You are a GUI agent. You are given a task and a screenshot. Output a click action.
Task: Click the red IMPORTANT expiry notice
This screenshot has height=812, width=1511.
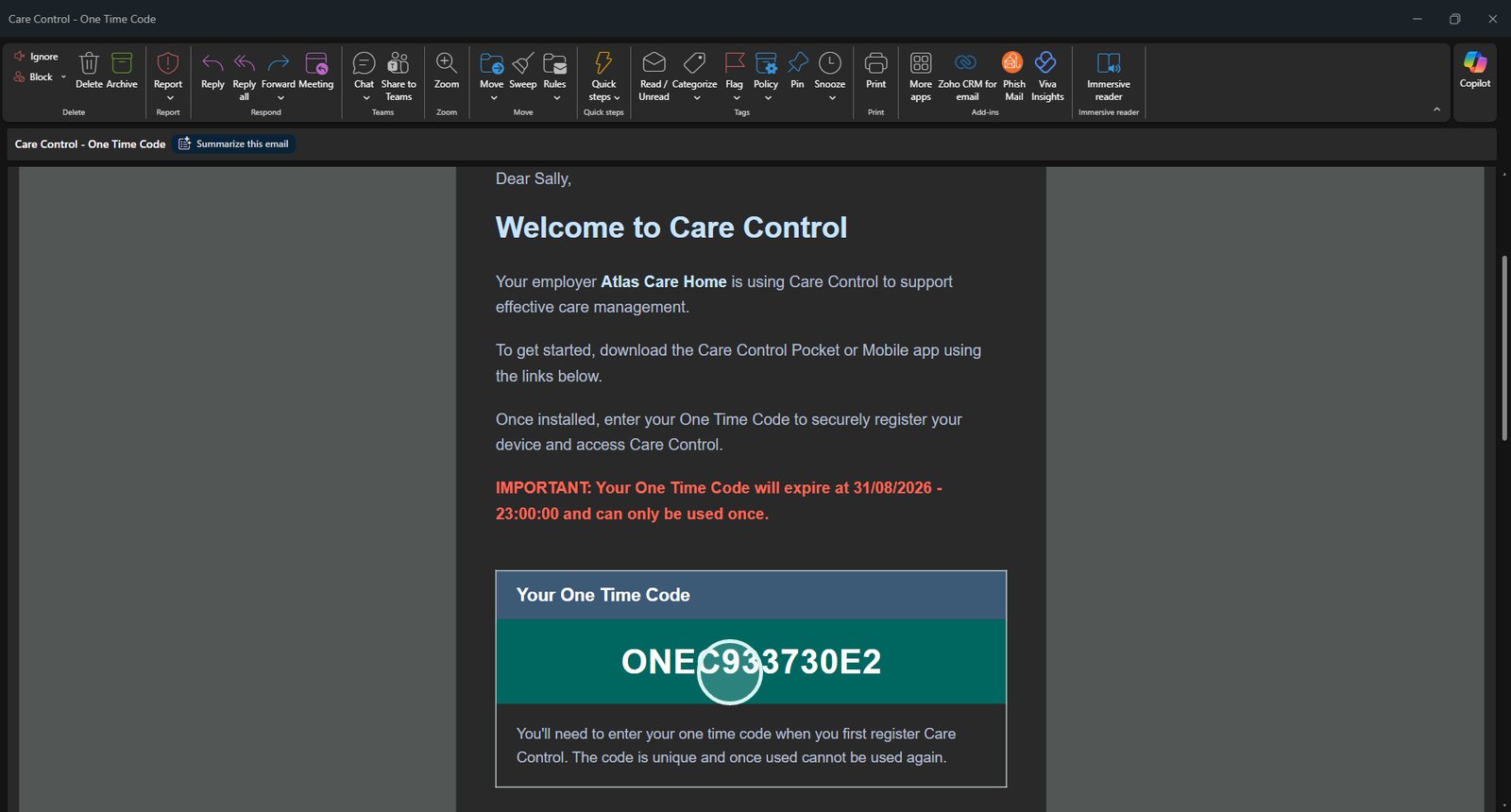click(719, 500)
